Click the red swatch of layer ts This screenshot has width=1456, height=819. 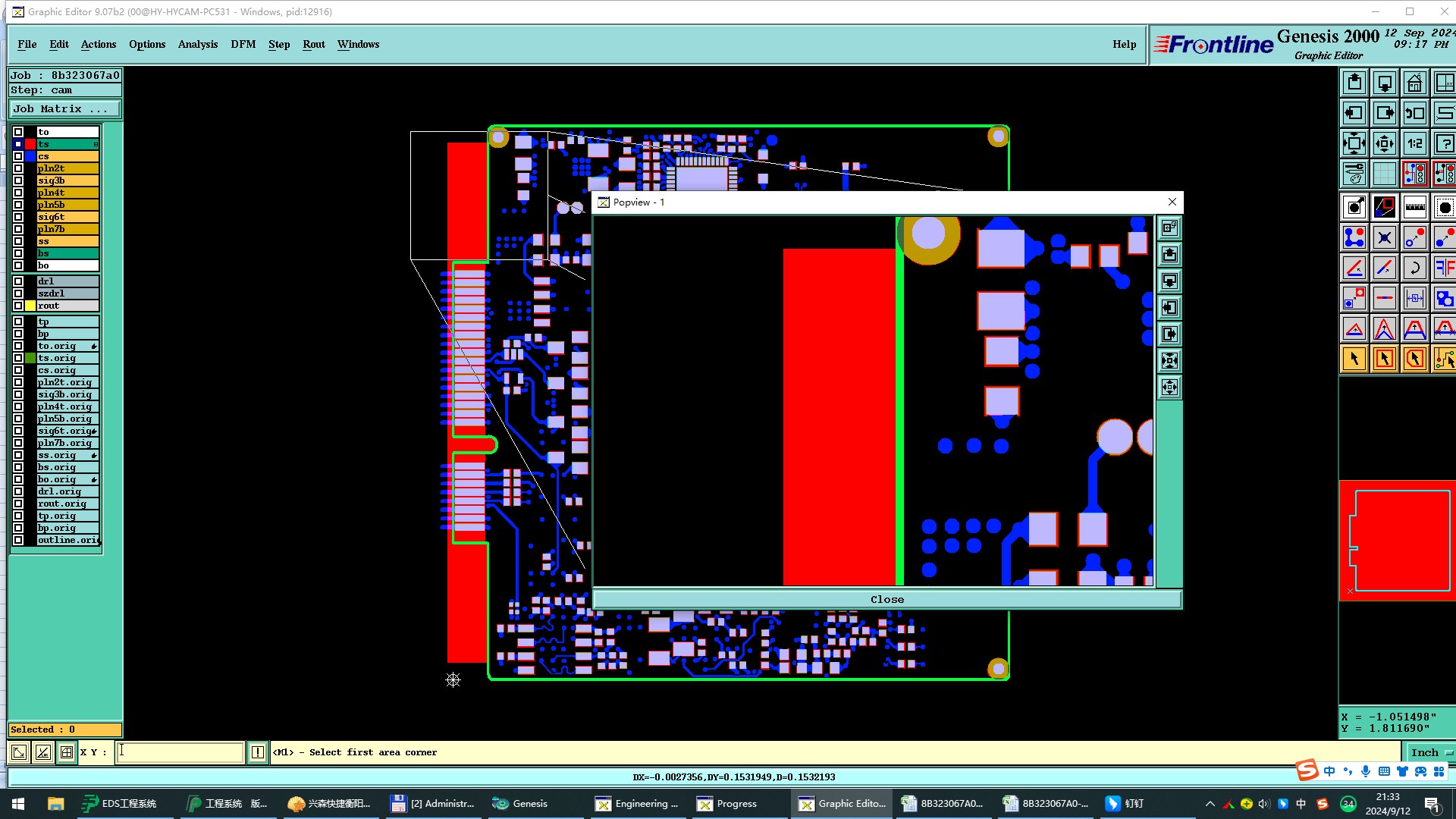pos(30,144)
